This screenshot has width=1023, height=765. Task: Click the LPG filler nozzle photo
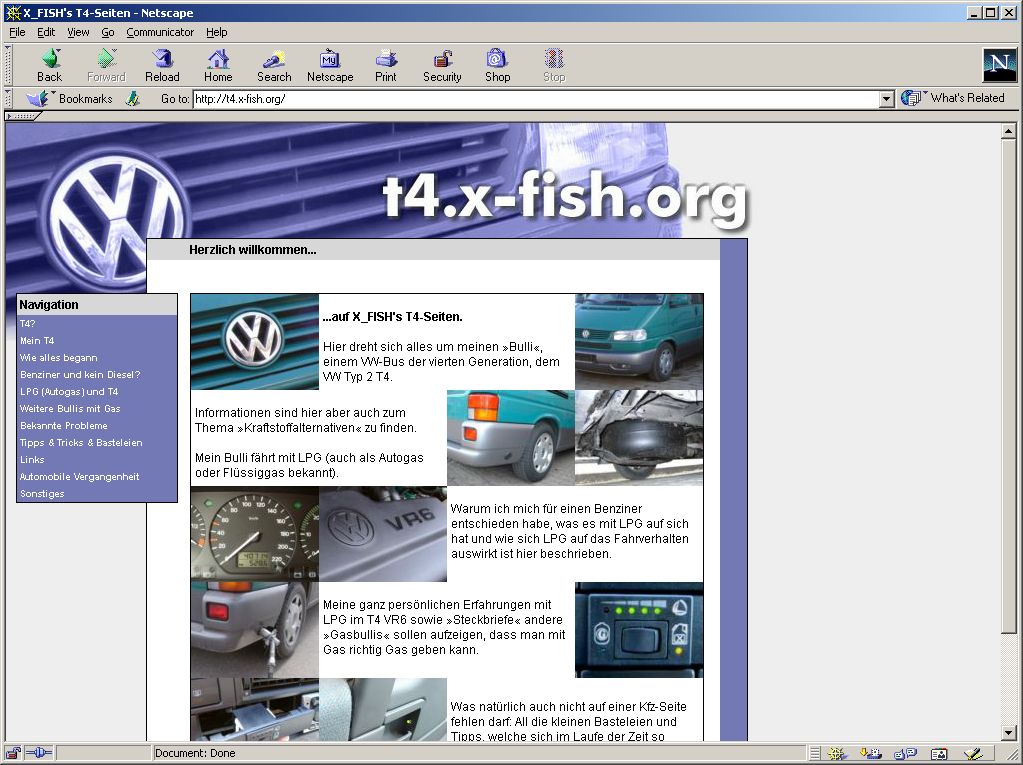coord(255,630)
